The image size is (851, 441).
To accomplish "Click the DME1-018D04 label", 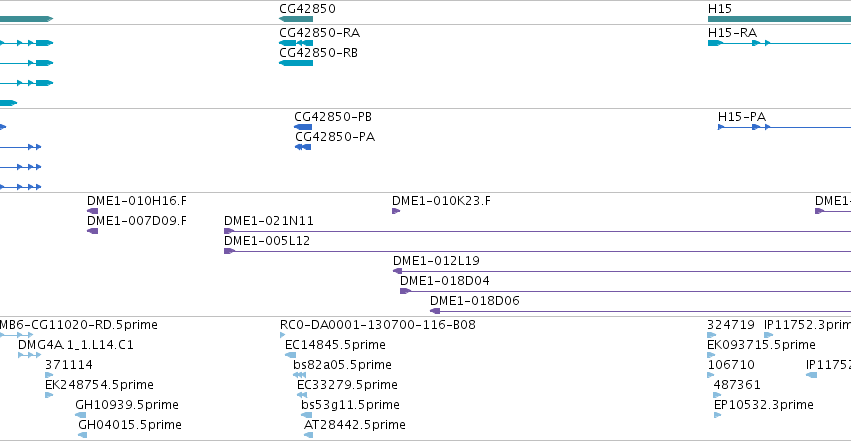I will tap(444, 281).
